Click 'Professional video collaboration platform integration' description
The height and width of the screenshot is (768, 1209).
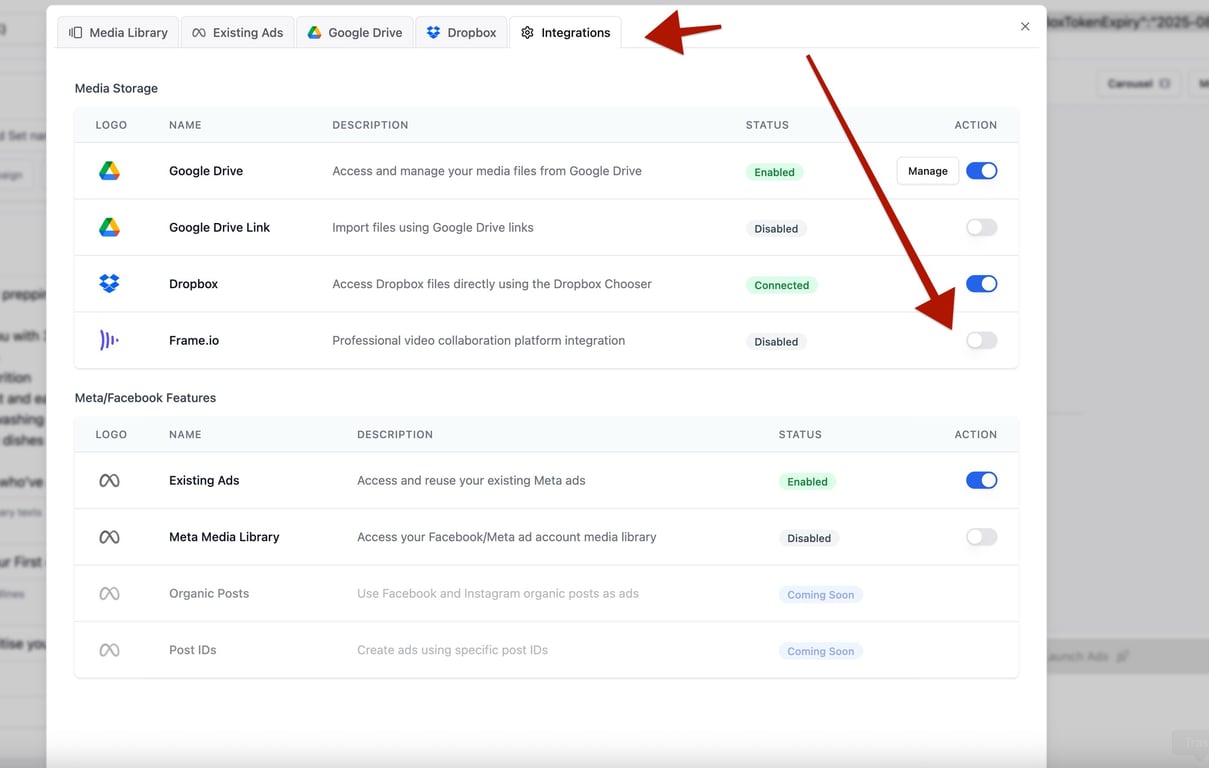[x=478, y=341]
